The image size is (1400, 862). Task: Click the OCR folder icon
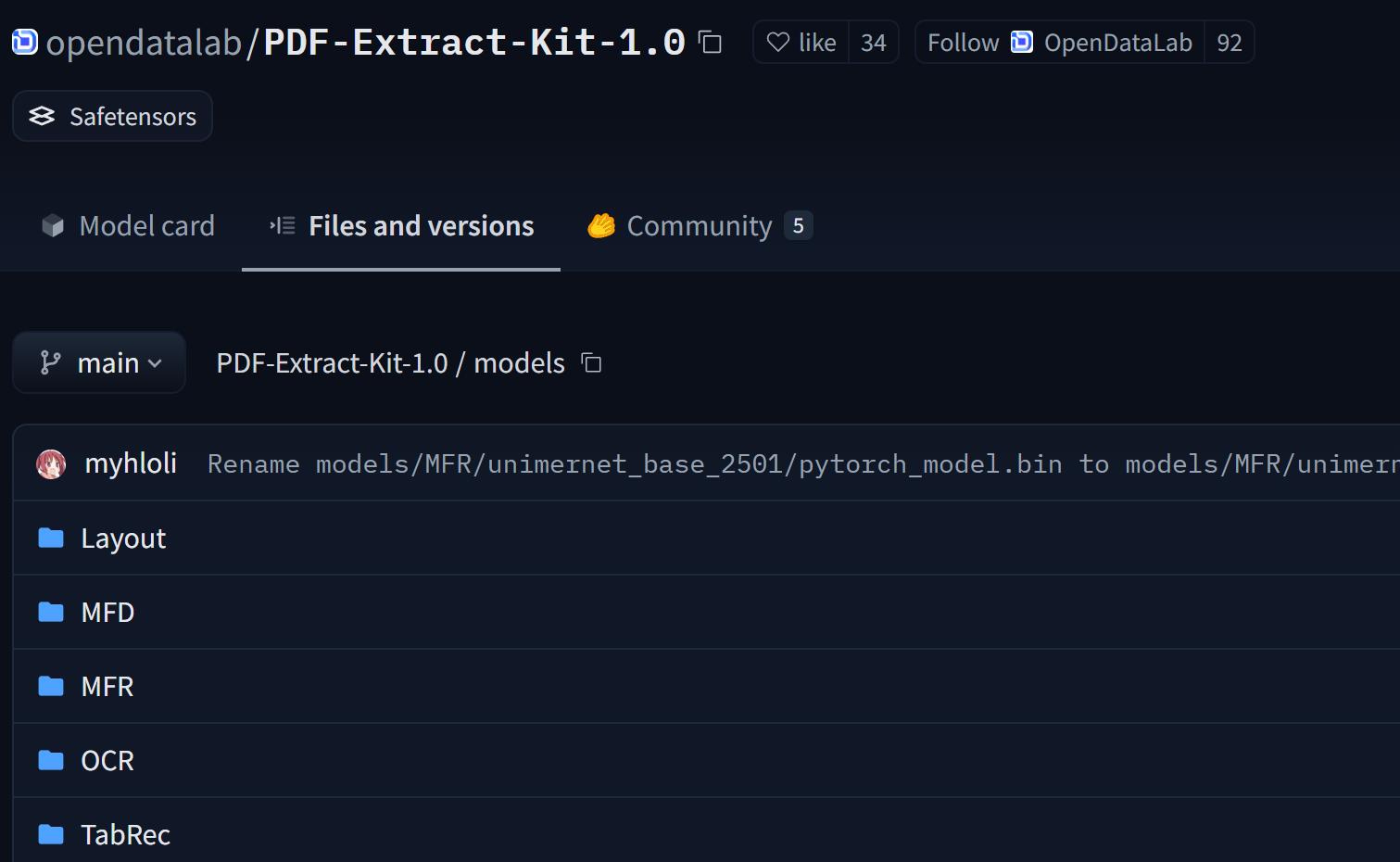51,760
